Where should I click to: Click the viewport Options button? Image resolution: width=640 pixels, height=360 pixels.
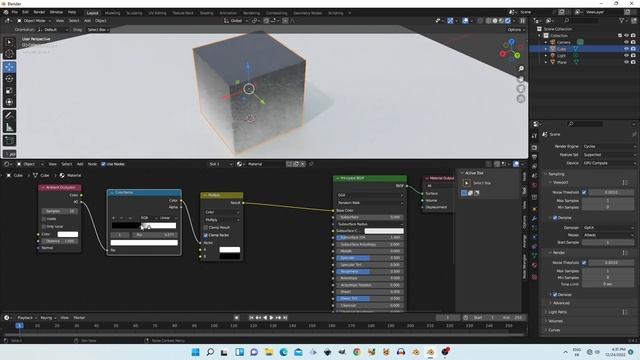pos(515,30)
